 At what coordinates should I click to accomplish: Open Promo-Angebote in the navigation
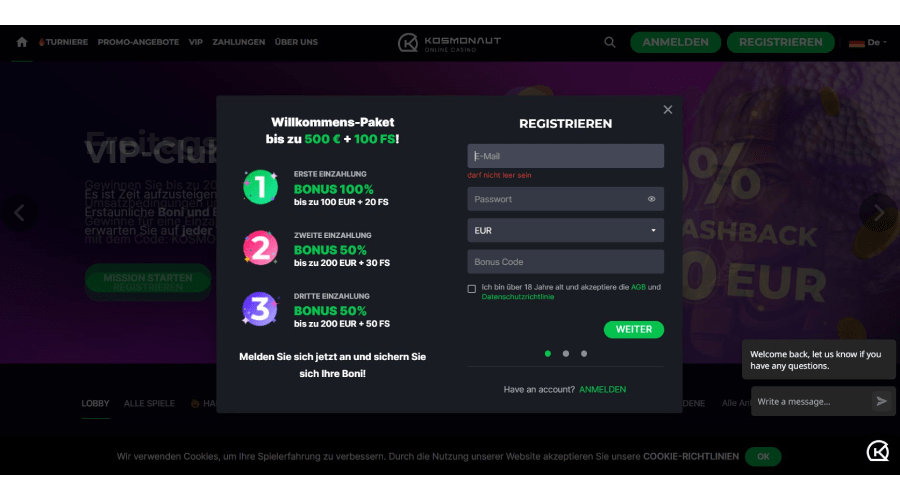138,42
